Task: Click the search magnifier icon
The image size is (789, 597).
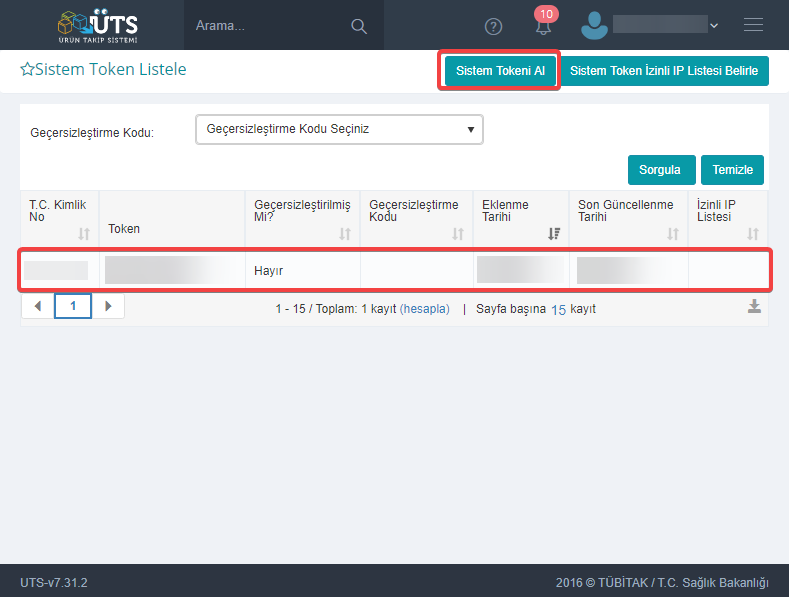Action: pyautogui.click(x=358, y=26)
